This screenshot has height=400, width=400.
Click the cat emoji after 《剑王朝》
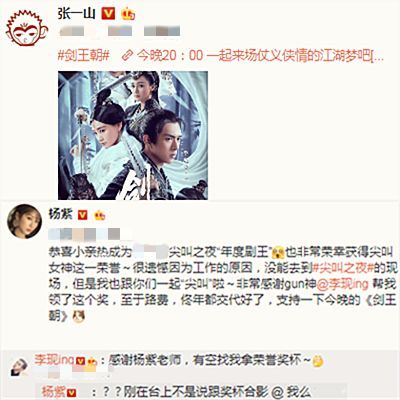pos(79,316)
